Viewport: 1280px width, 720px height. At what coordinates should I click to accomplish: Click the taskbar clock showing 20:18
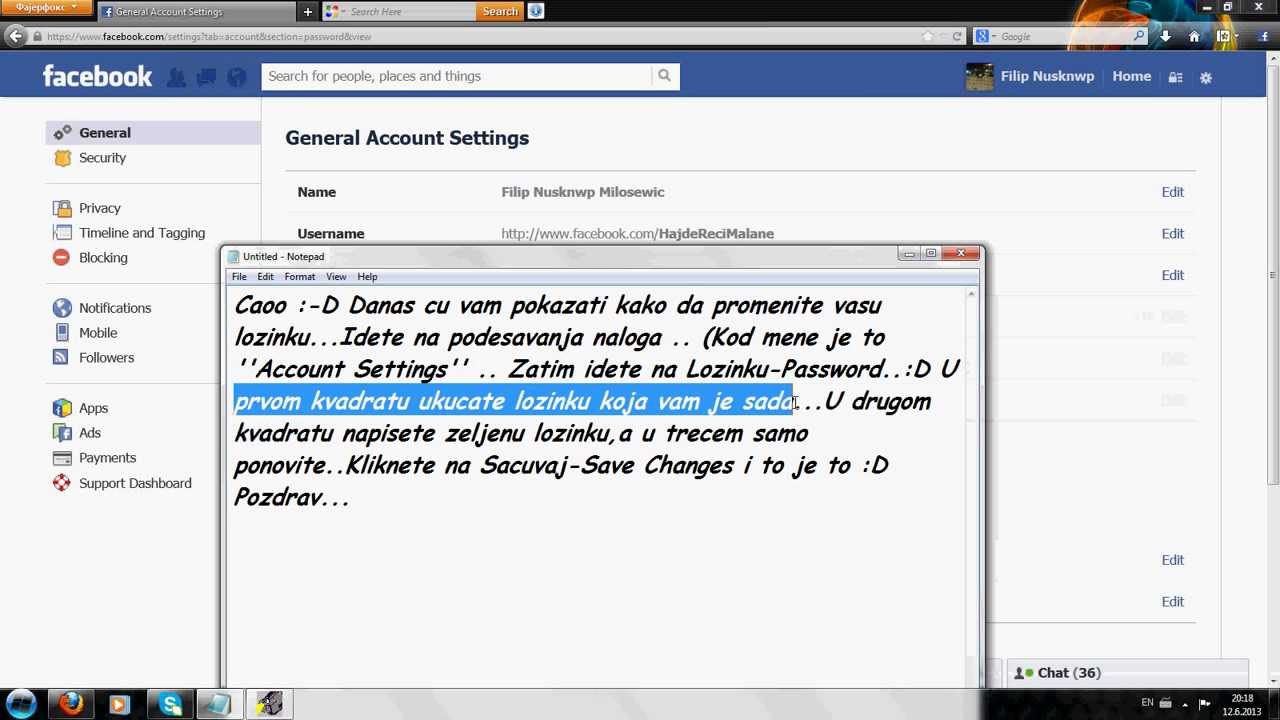[1241, 704]
